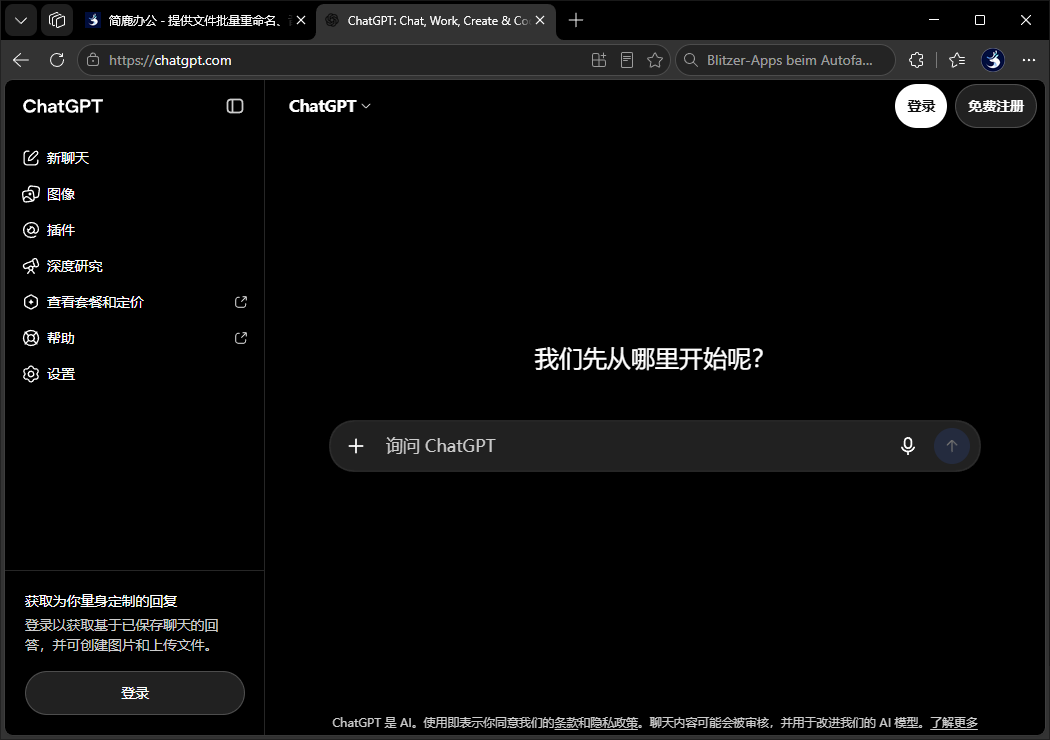Add page to favorites star icon

655,60
